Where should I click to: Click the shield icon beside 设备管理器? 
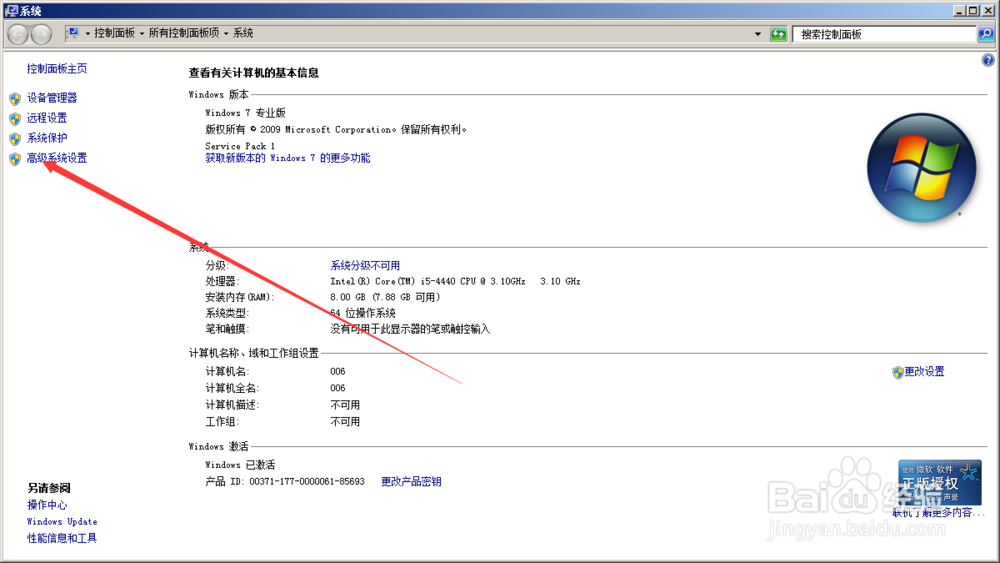pyautogui.click(x=15, y=99)
